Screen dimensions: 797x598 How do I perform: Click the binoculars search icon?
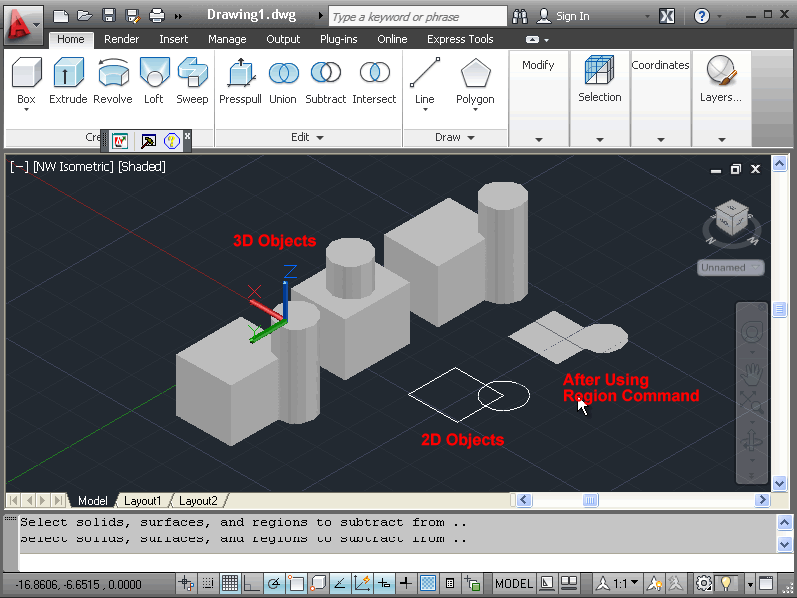pos(519,17)
